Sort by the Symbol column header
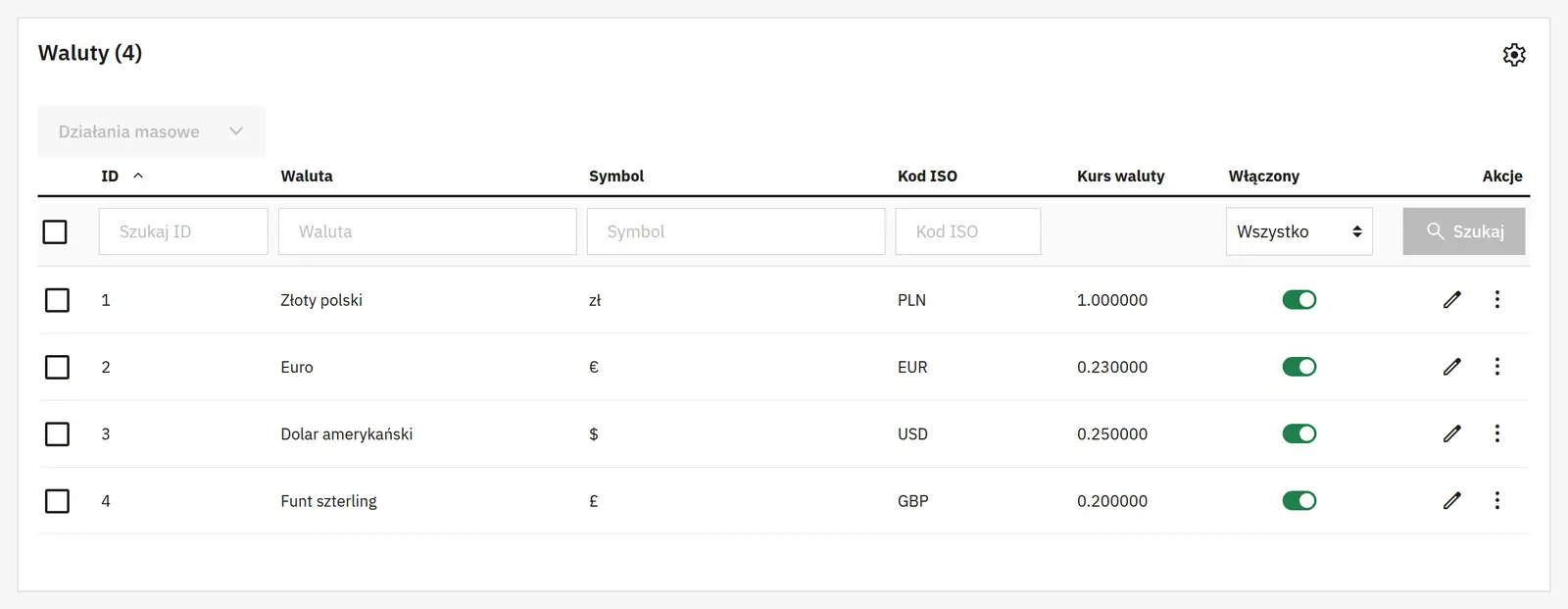 [x=616, y=177]
